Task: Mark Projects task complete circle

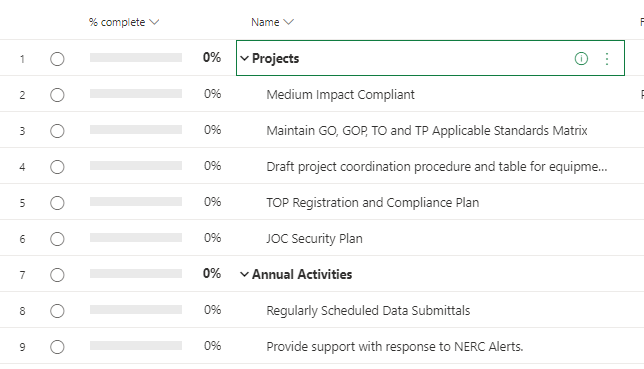Action: coord(57,59)
